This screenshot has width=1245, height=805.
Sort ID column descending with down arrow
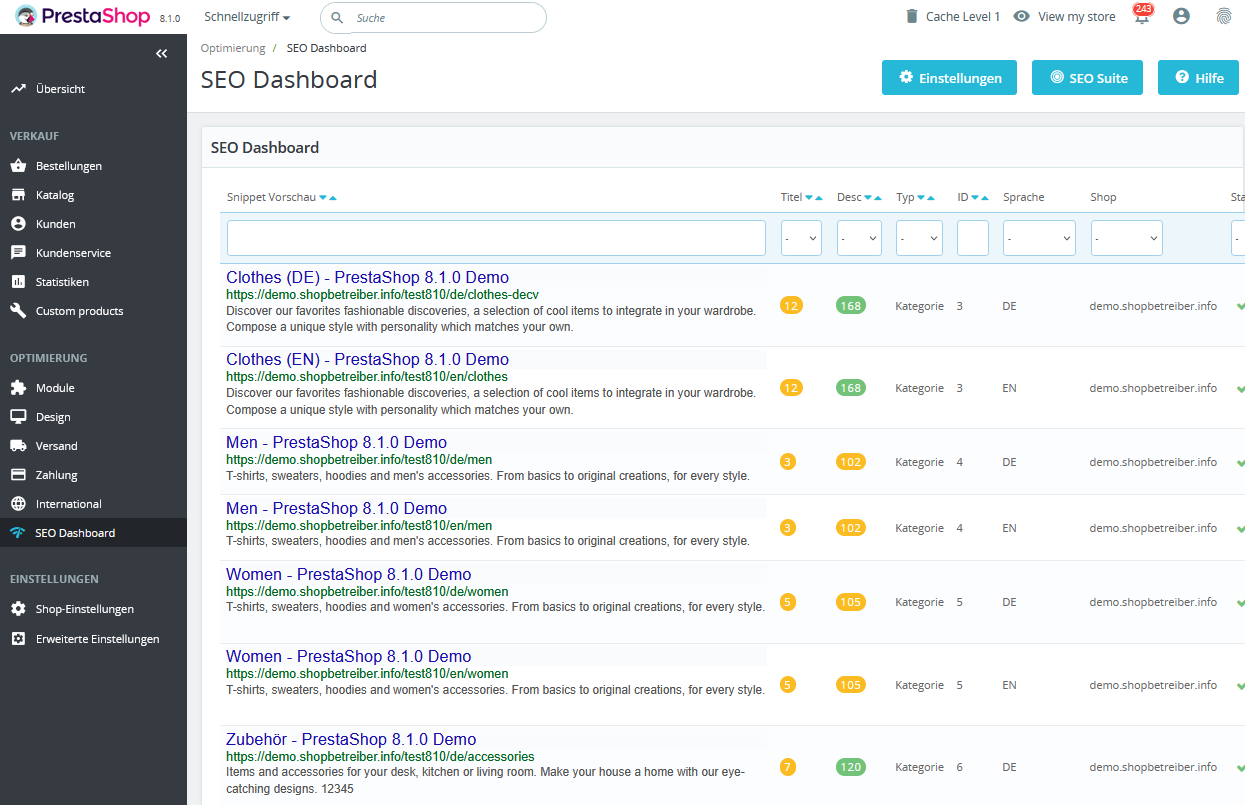[x=975, y=198]
